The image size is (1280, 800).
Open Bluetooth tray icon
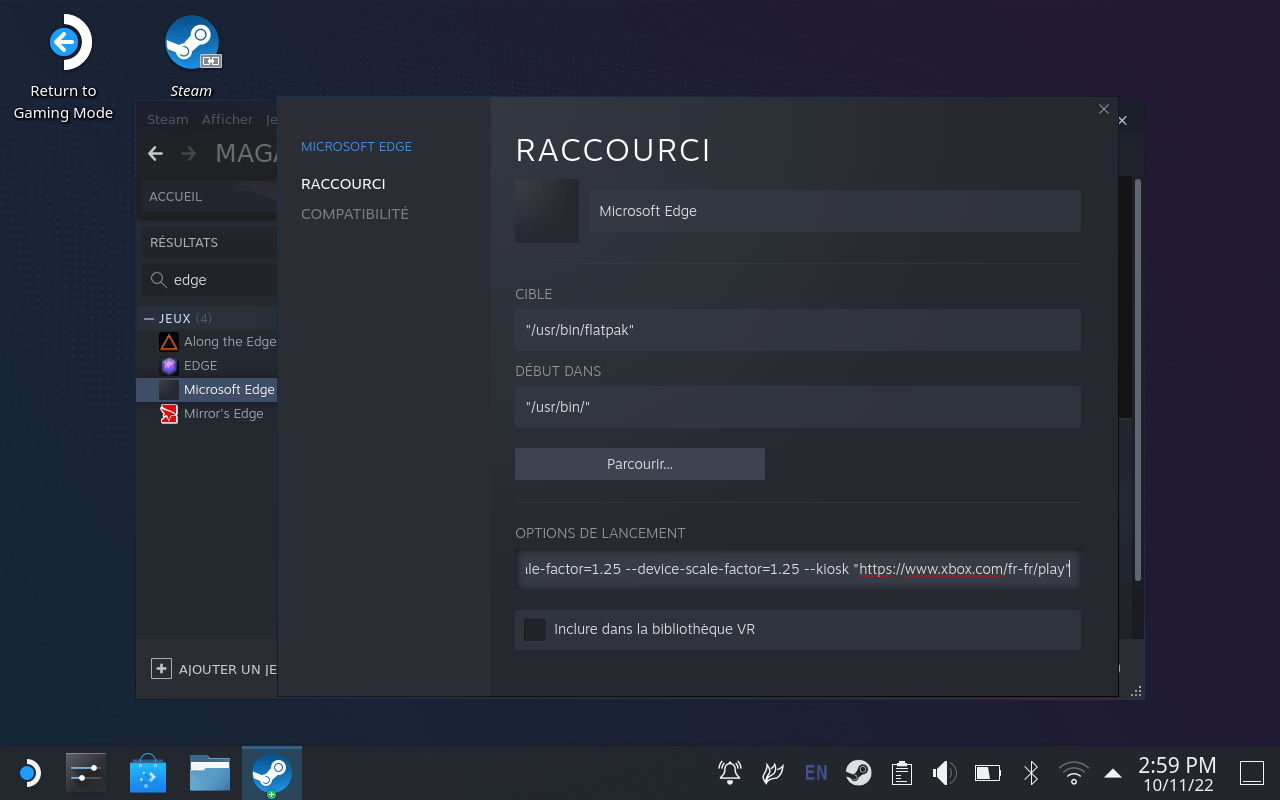pyautogui.click(x=1031, y=772)
